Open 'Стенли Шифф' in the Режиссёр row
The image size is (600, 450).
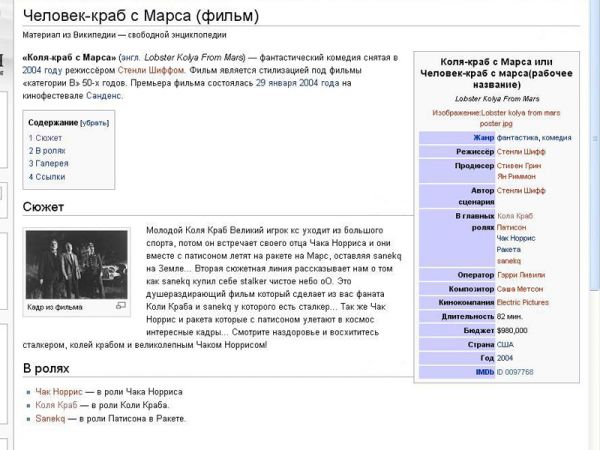click(x=521, y=152)
